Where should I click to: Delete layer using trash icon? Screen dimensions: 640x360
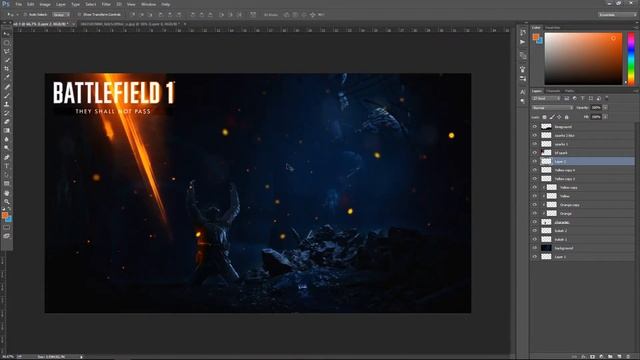click(x=629, y=357)
